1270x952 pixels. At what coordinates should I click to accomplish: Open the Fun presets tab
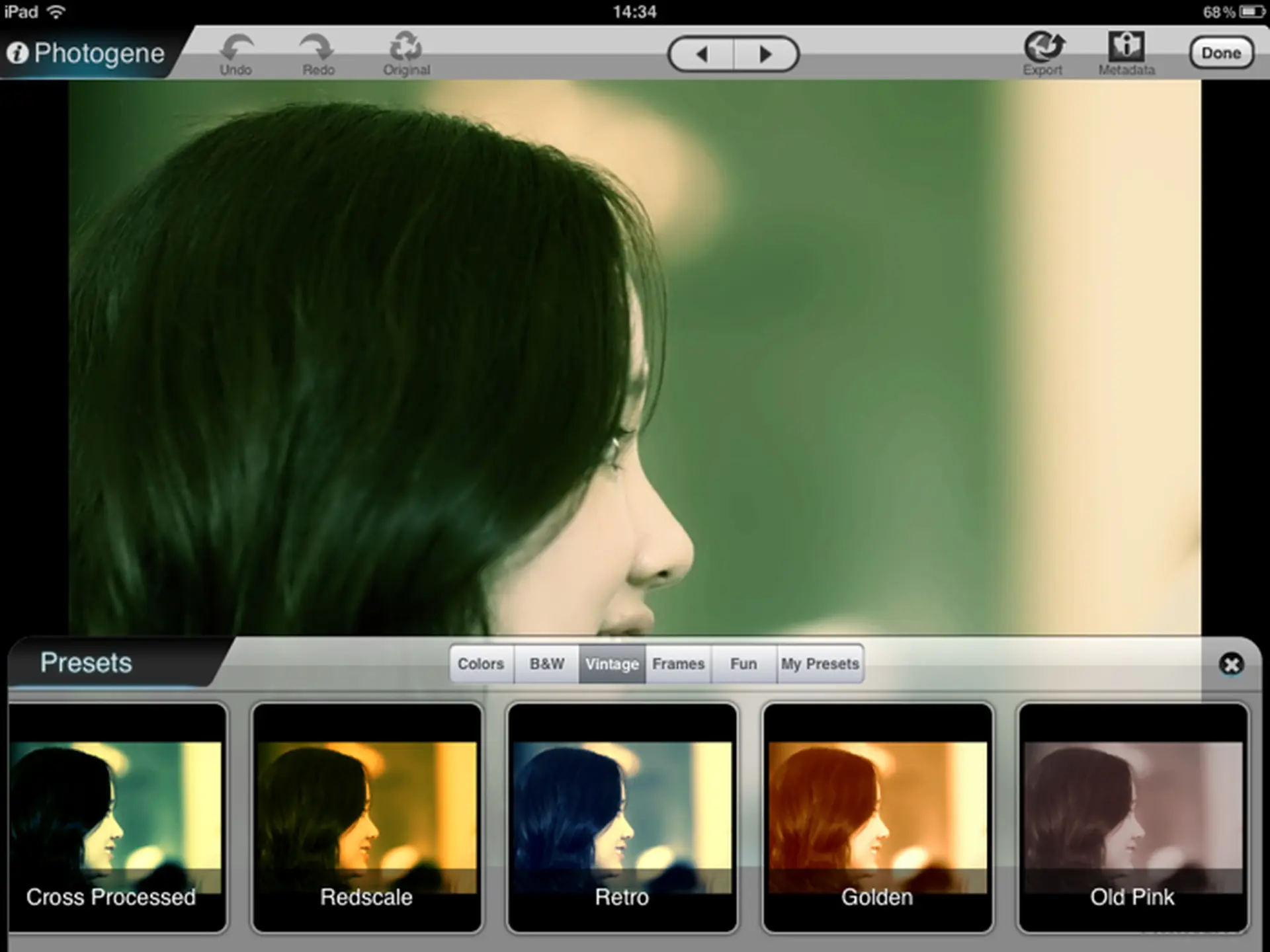click(743, 664)
